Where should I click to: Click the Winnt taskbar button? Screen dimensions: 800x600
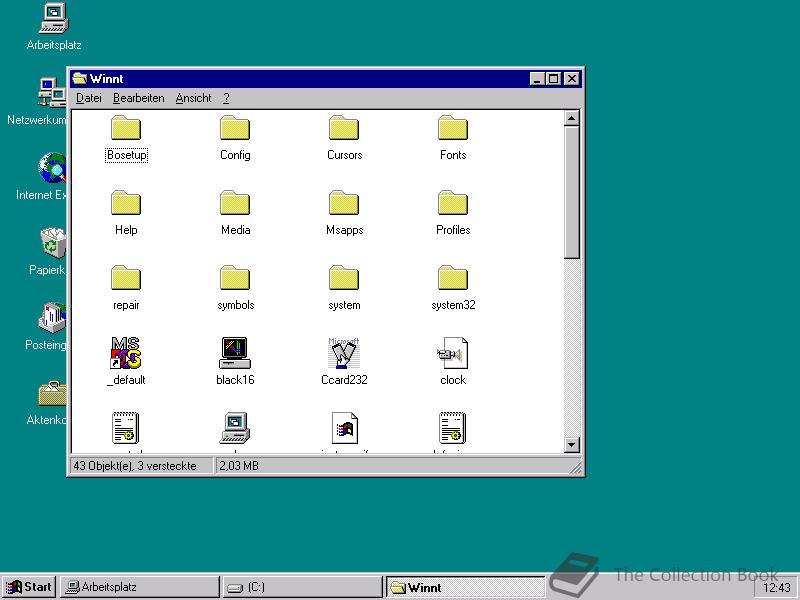465,588
